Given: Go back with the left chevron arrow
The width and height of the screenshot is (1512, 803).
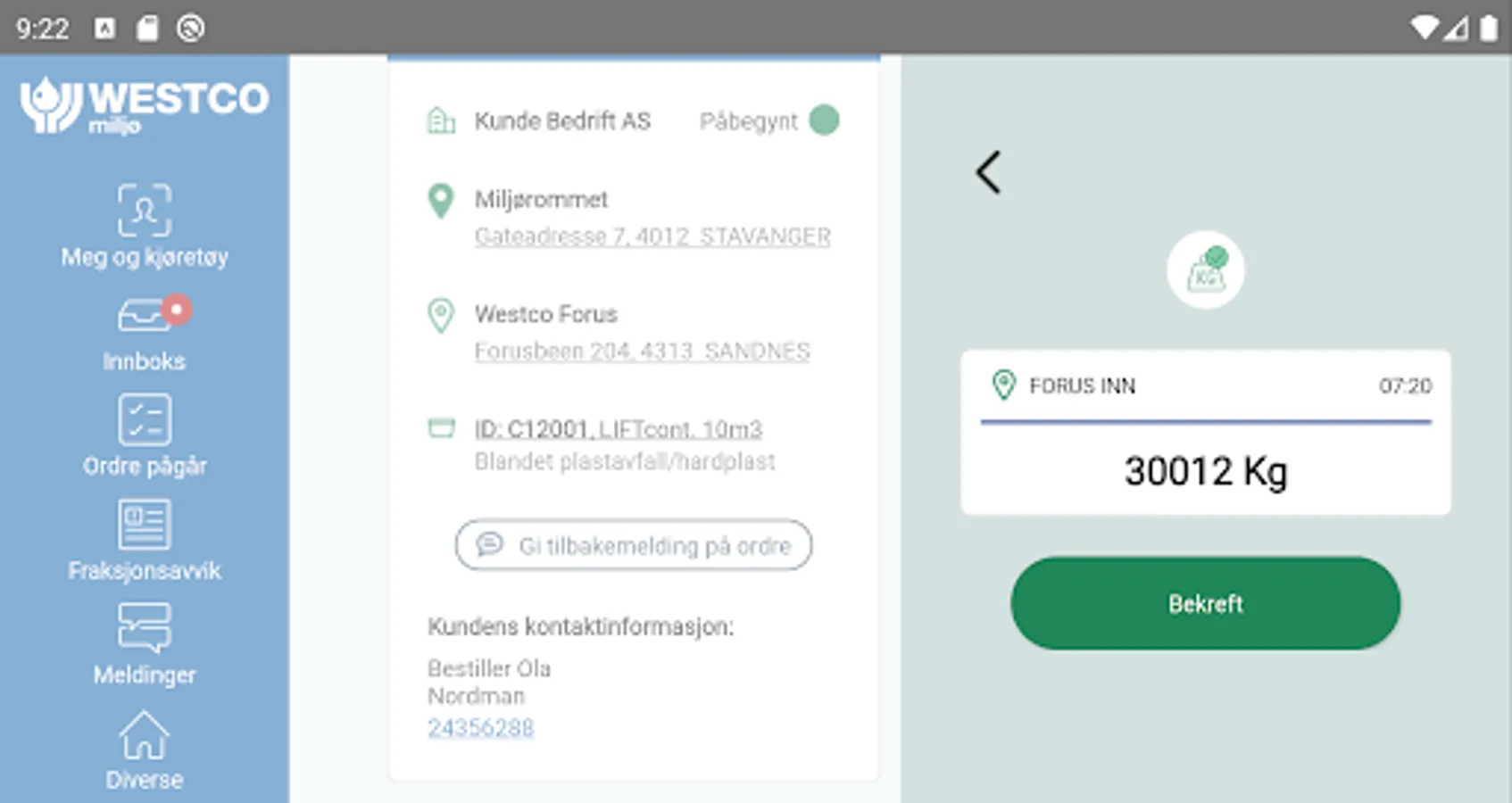Looking at the screenshot, I should 988,172.
